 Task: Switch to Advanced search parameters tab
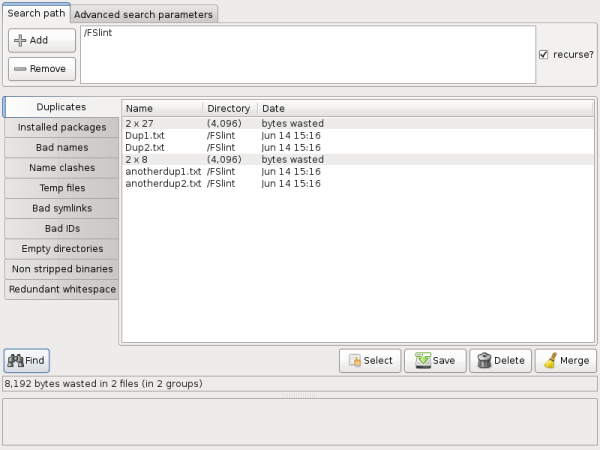click(x=143, y=15)
